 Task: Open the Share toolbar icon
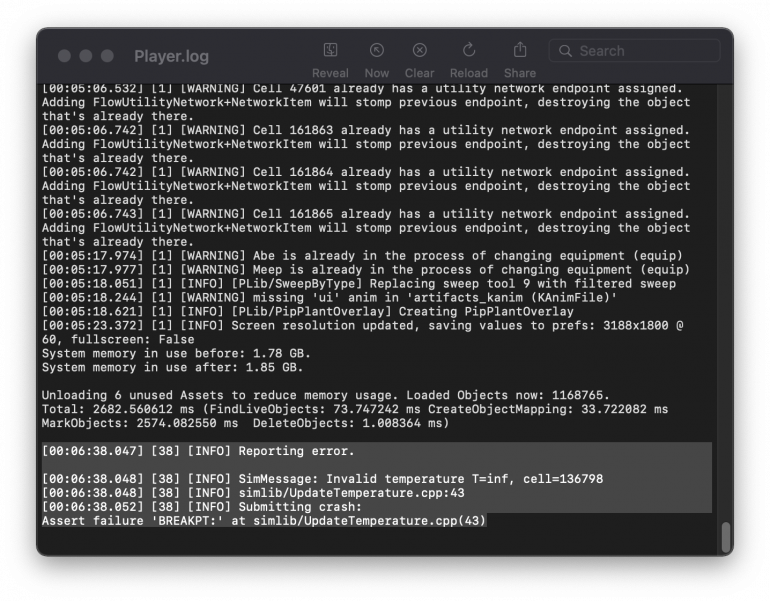coord(520,51)
